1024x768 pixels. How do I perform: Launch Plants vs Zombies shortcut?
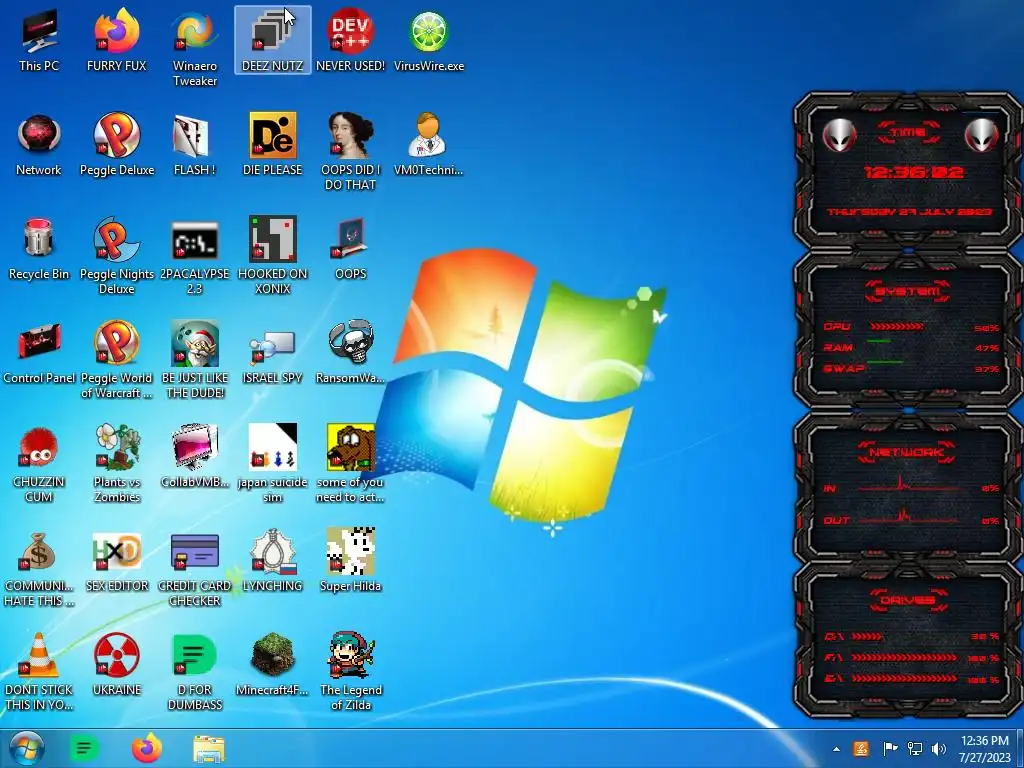117,463
